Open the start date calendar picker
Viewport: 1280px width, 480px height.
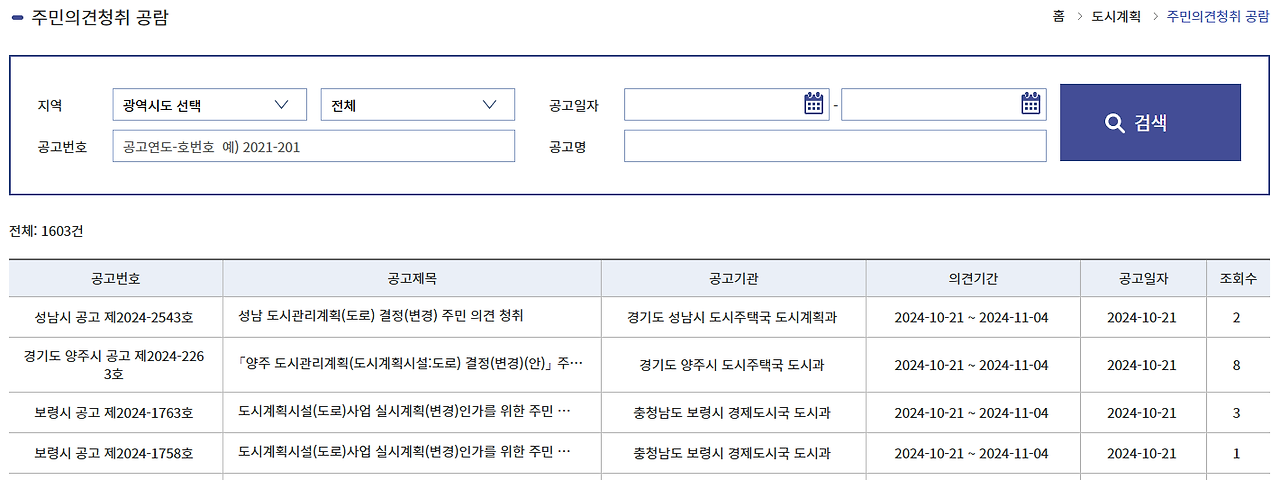814,104
